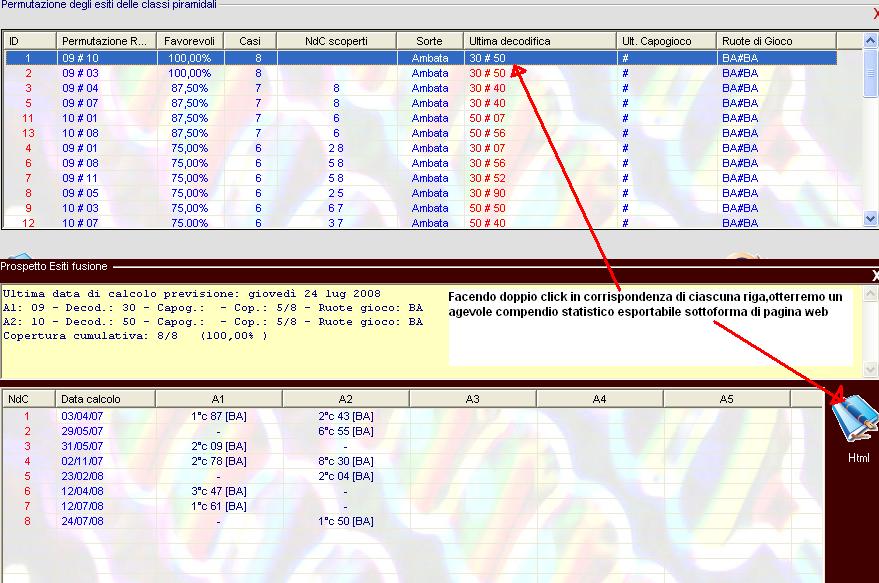Sort by Sorte column header

429,41
